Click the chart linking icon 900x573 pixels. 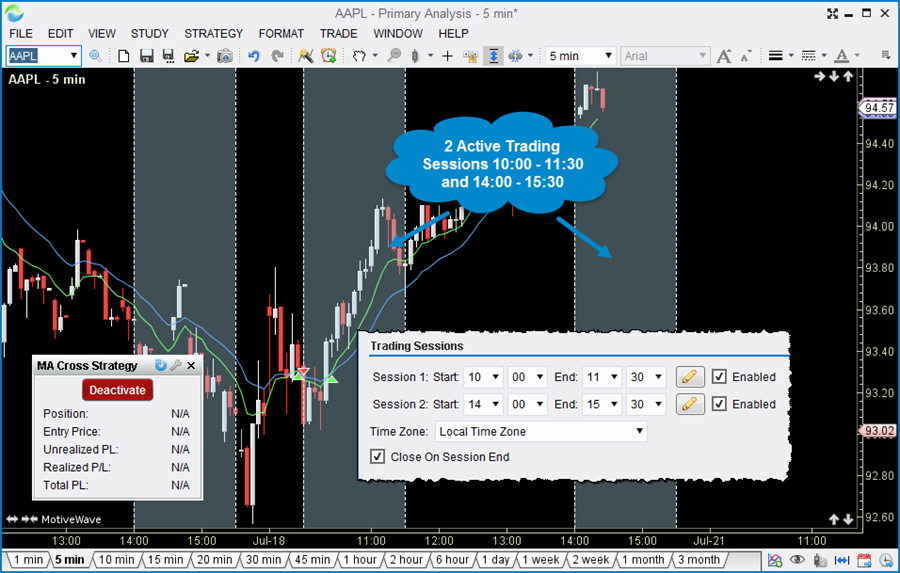point(515,56)
